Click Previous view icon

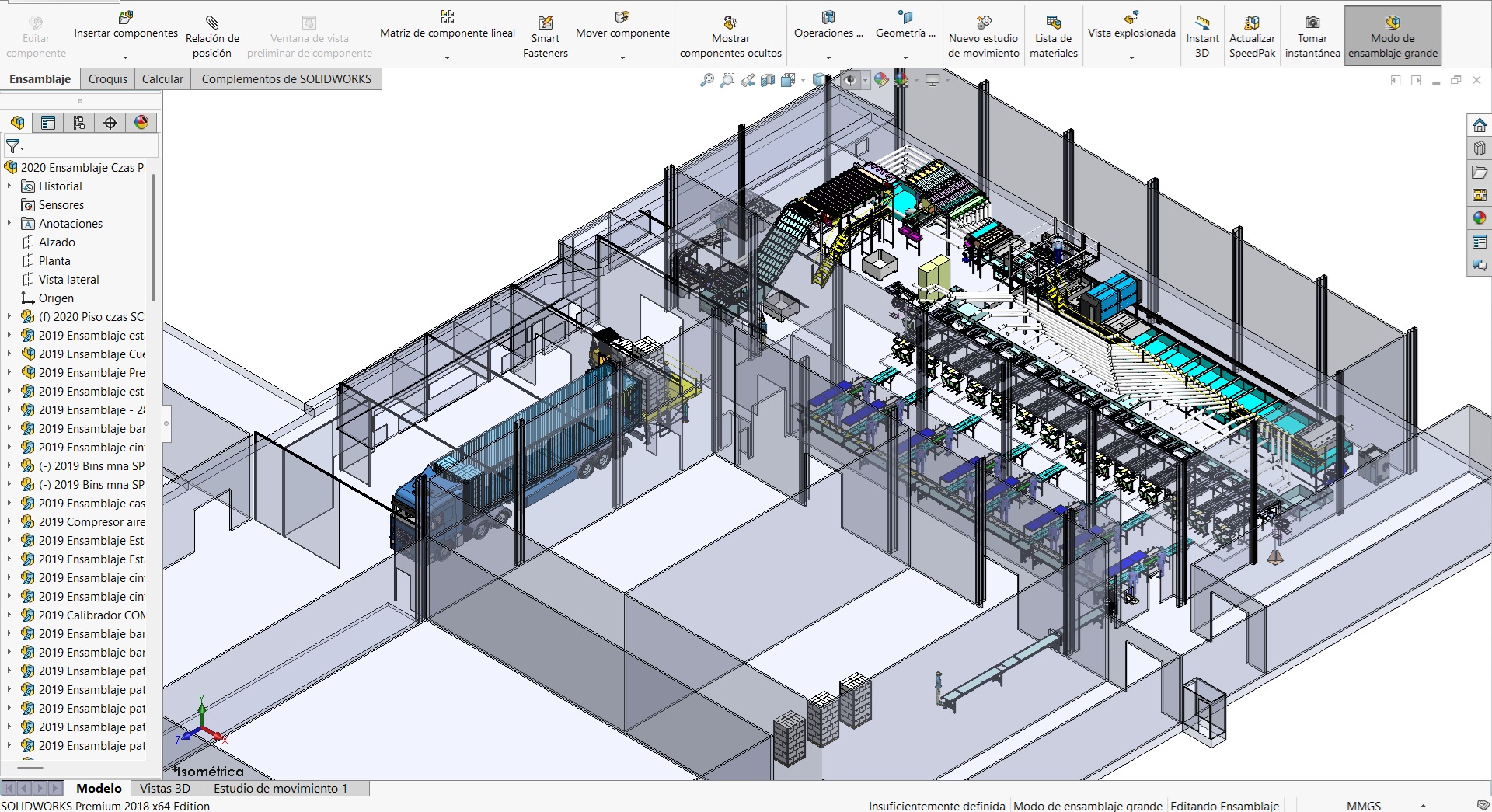click(748, 80)
